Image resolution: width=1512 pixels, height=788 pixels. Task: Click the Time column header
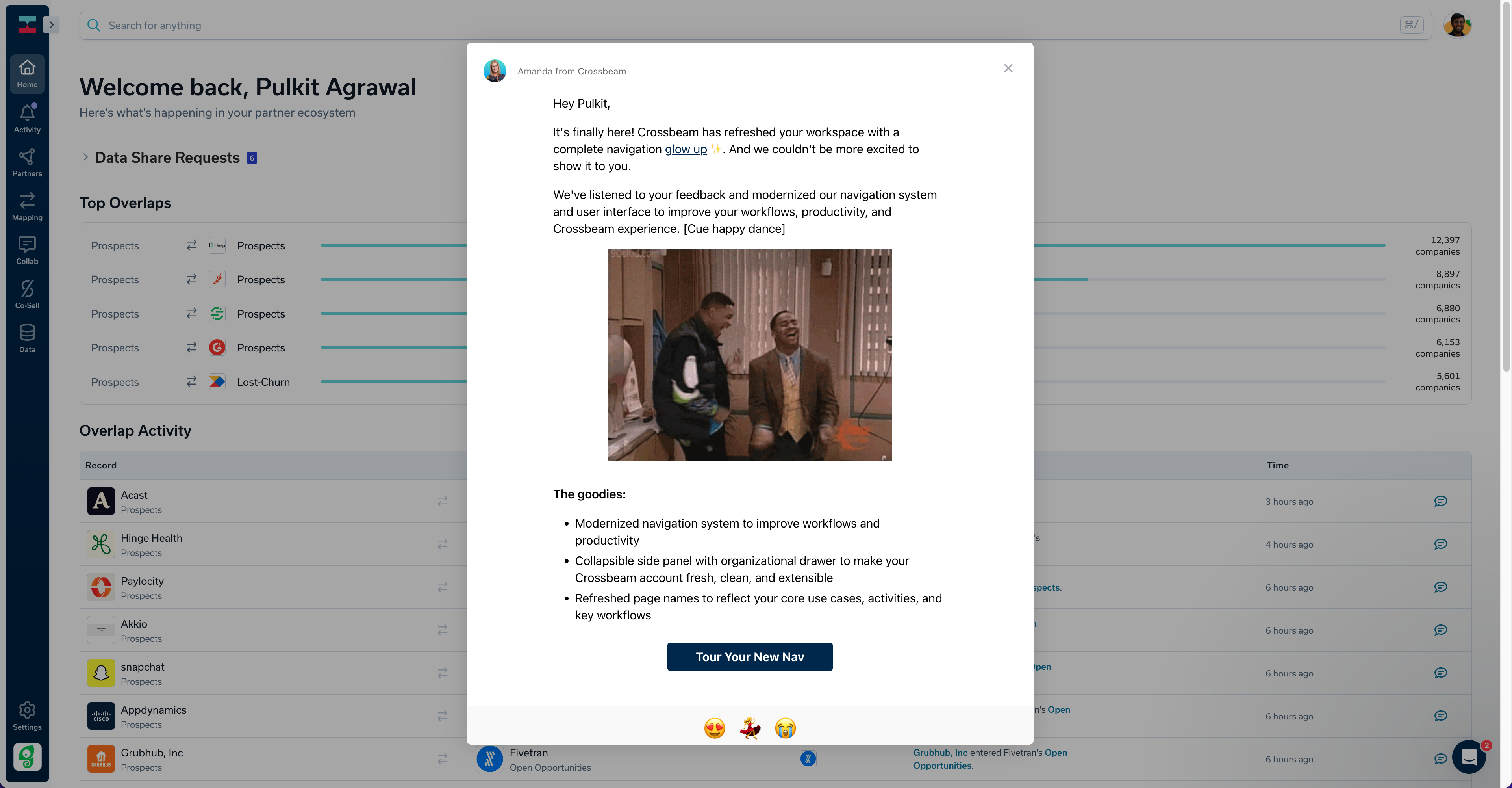tap(1277, 465)
